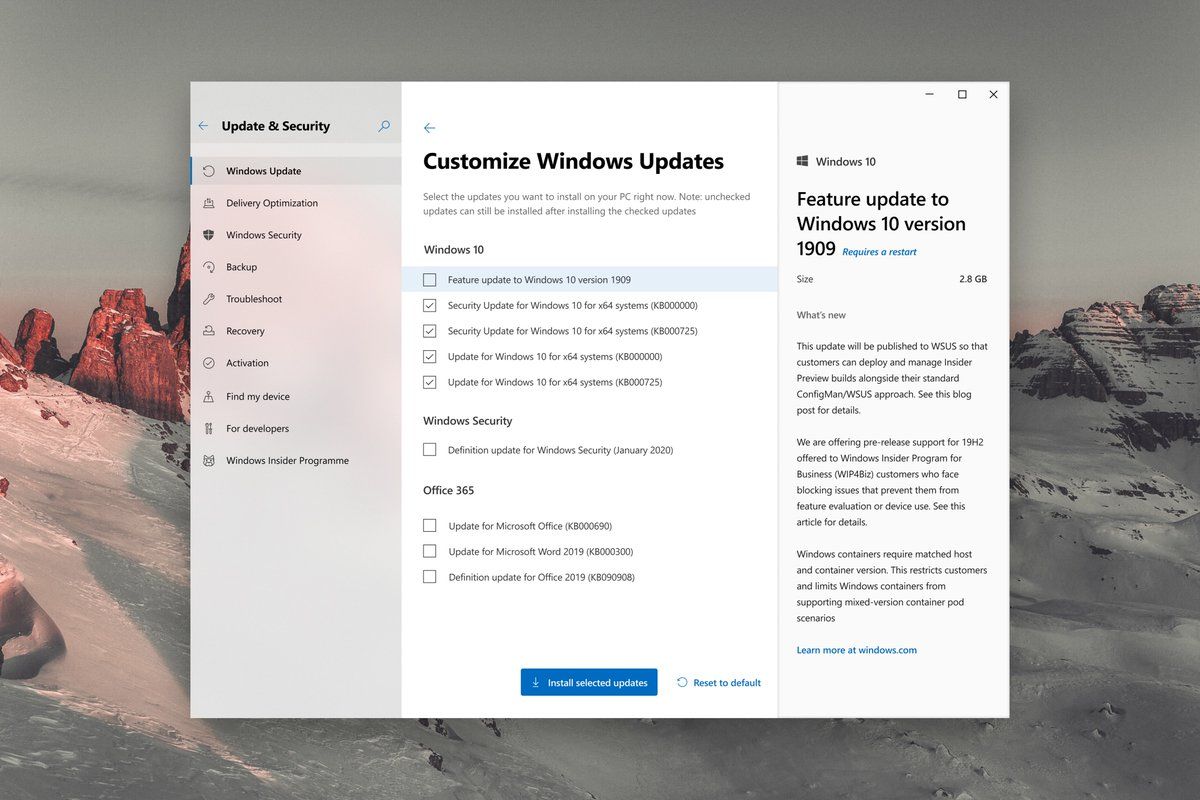Click the Troubleshoot wrench icon
Image resolution: width=1200 pixels, height=800 pixels.
point(208,299)
